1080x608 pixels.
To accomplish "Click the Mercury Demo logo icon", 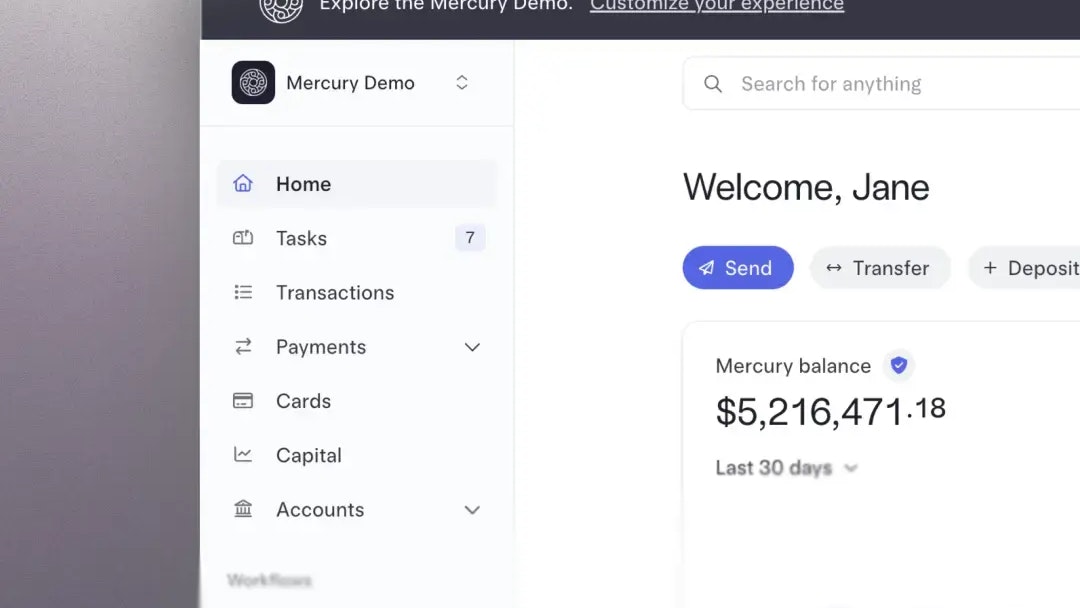I will point(253,82).
